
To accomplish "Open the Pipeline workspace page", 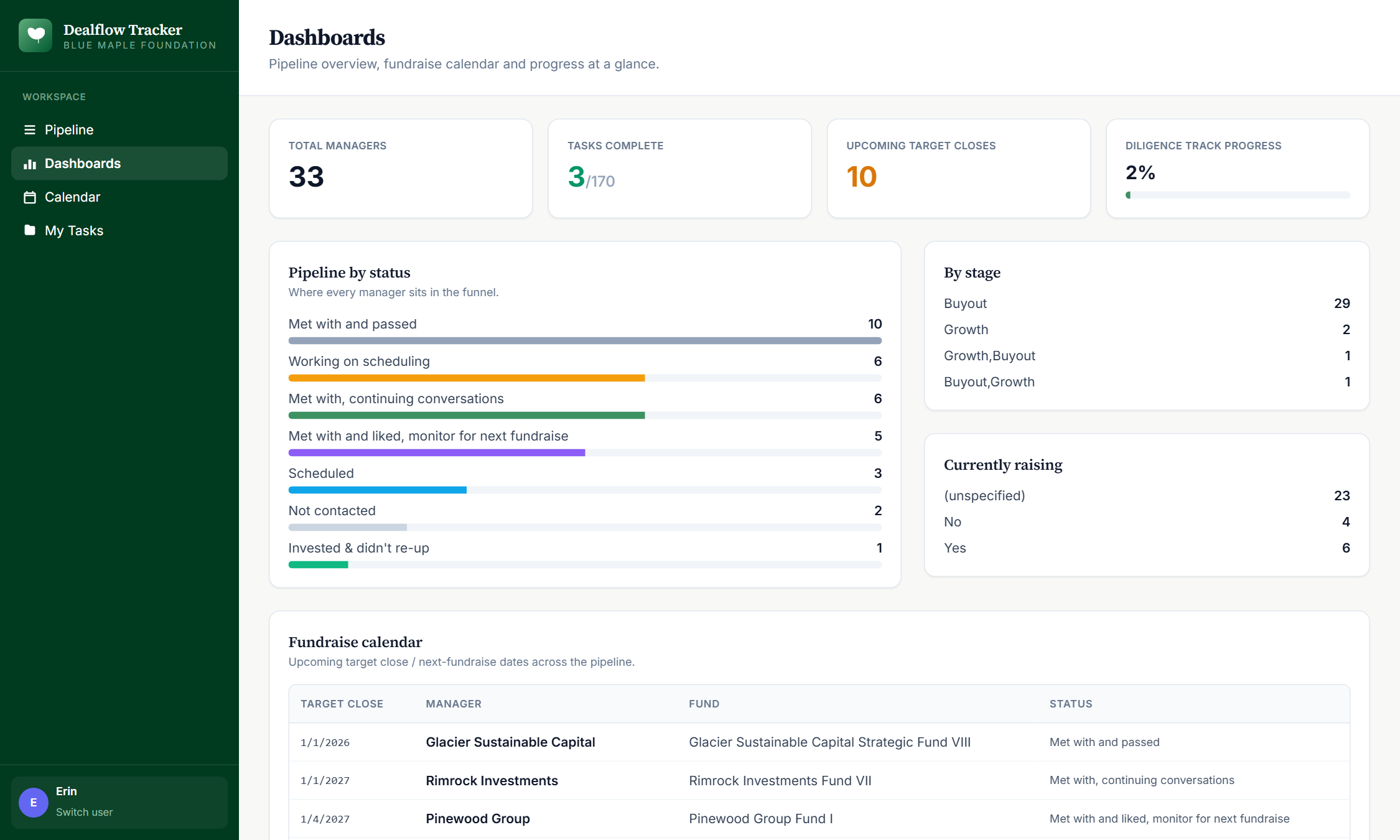I will [119, 130].
